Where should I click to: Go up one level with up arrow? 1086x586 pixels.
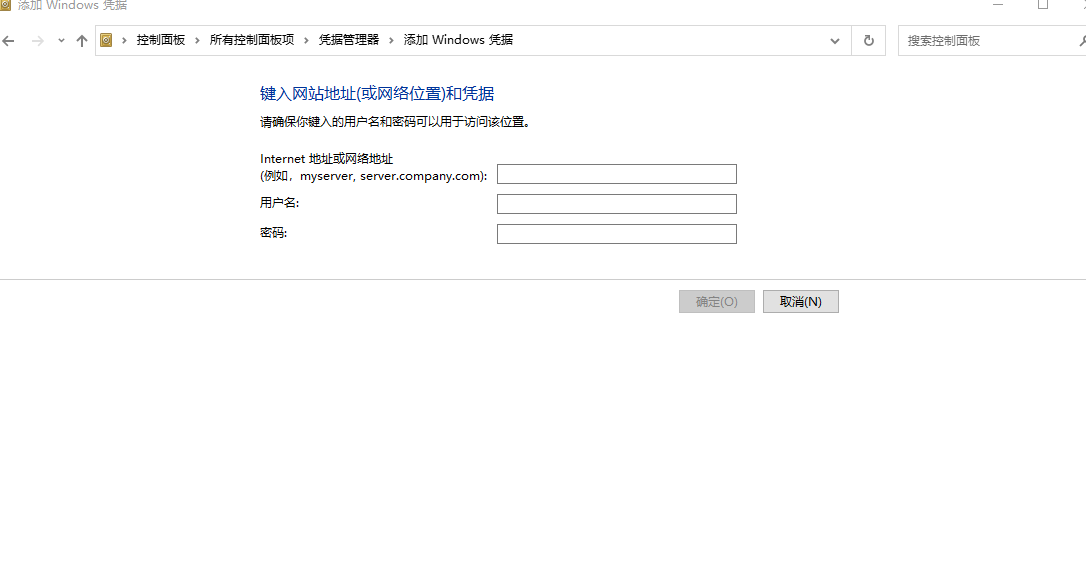82,41
